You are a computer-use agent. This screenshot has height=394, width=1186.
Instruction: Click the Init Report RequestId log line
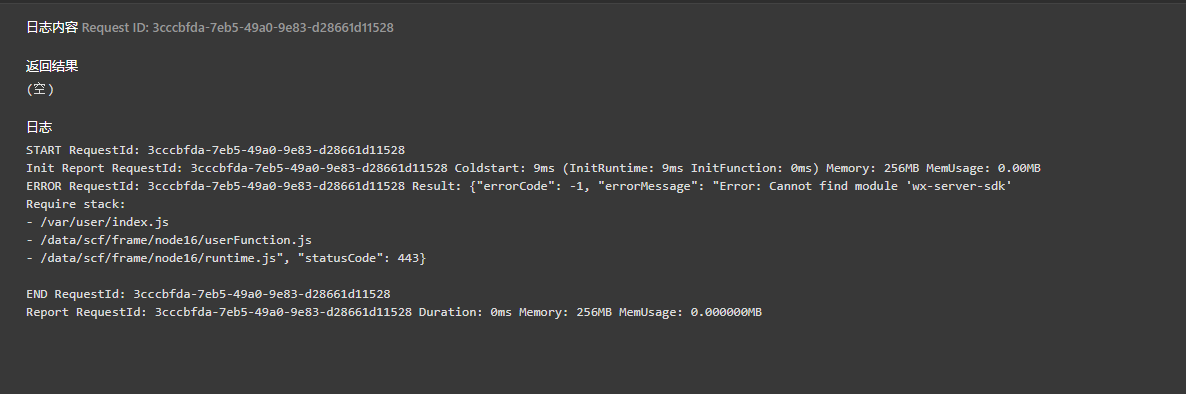[x=533, y=168]
